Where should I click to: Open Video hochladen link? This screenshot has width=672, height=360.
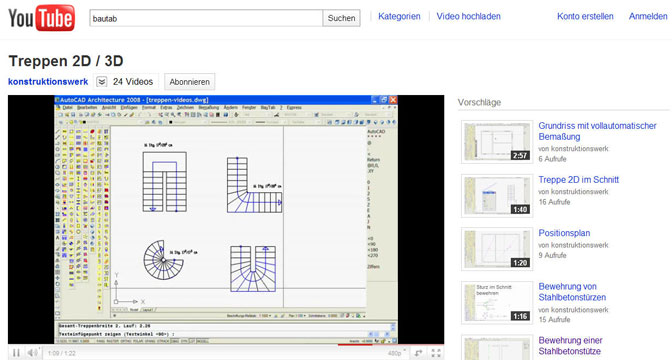pyautogui.click(x=468, y=16)
